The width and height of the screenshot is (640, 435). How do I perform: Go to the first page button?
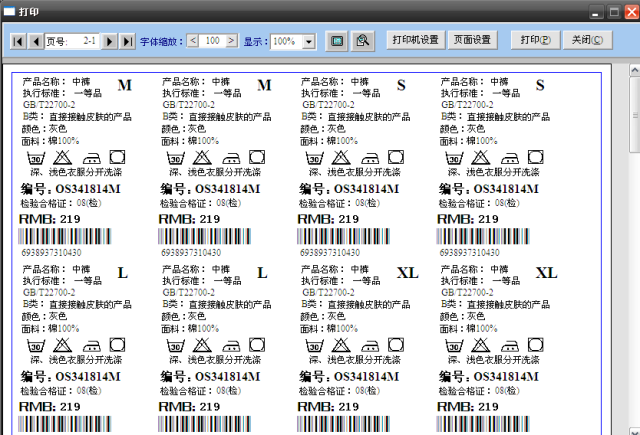18,41
